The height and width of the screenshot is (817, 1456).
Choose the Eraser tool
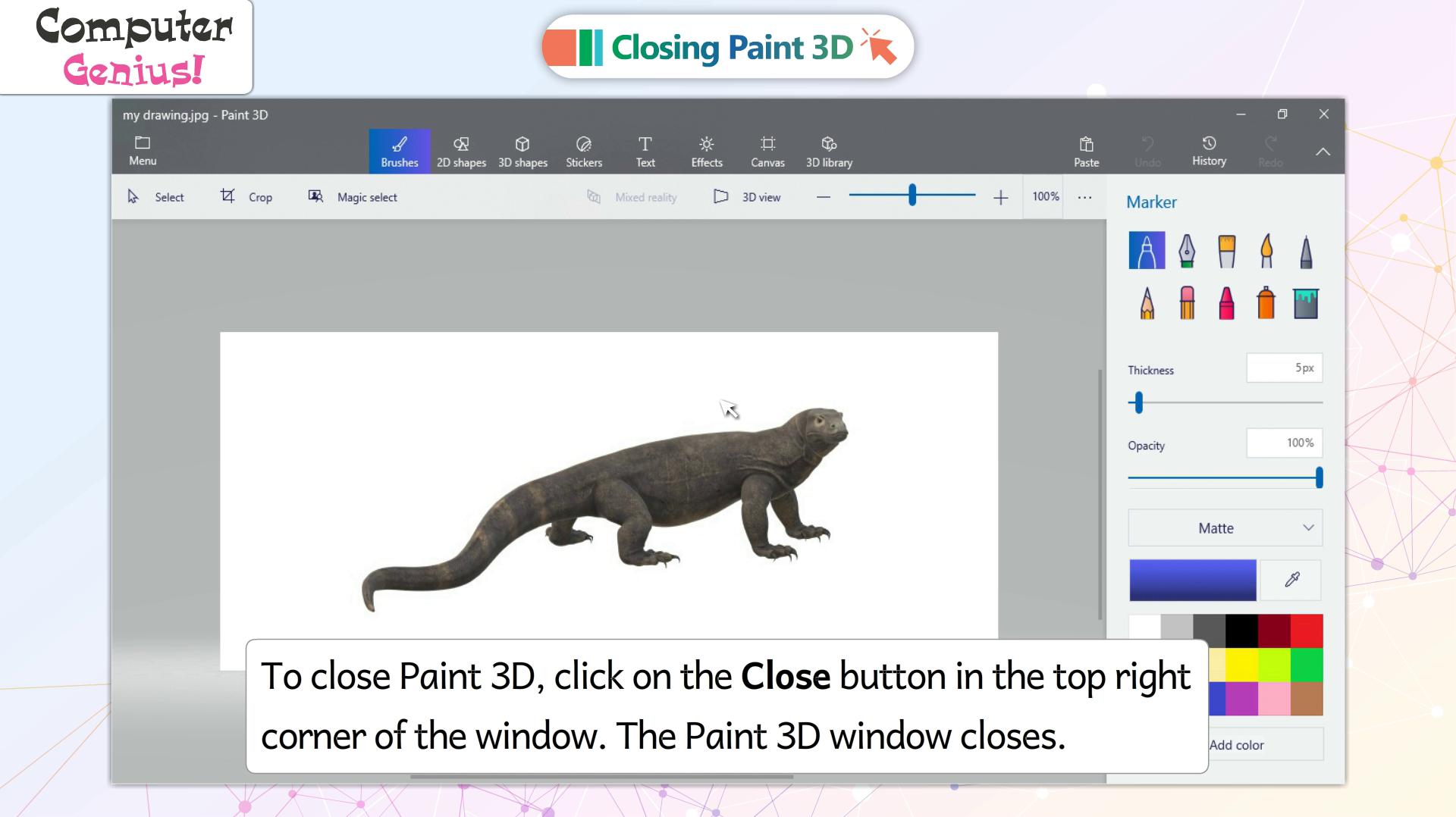(x=1187, y=303)
